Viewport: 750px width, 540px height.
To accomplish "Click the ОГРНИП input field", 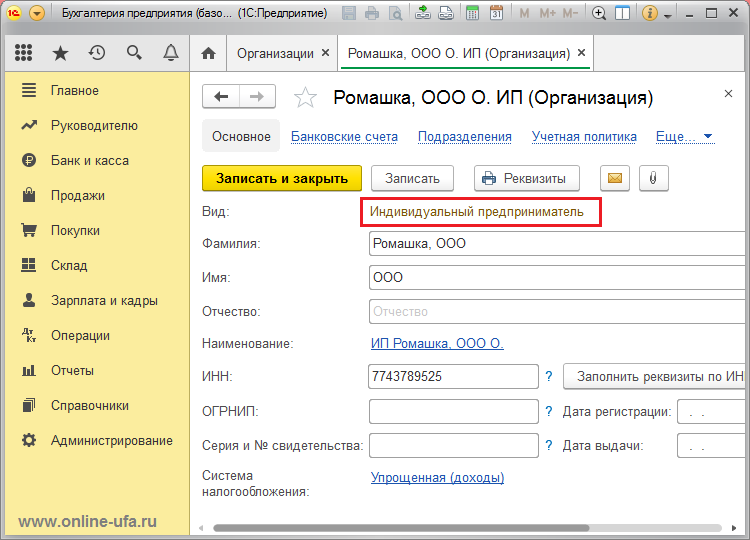I will tap(453, 411).
